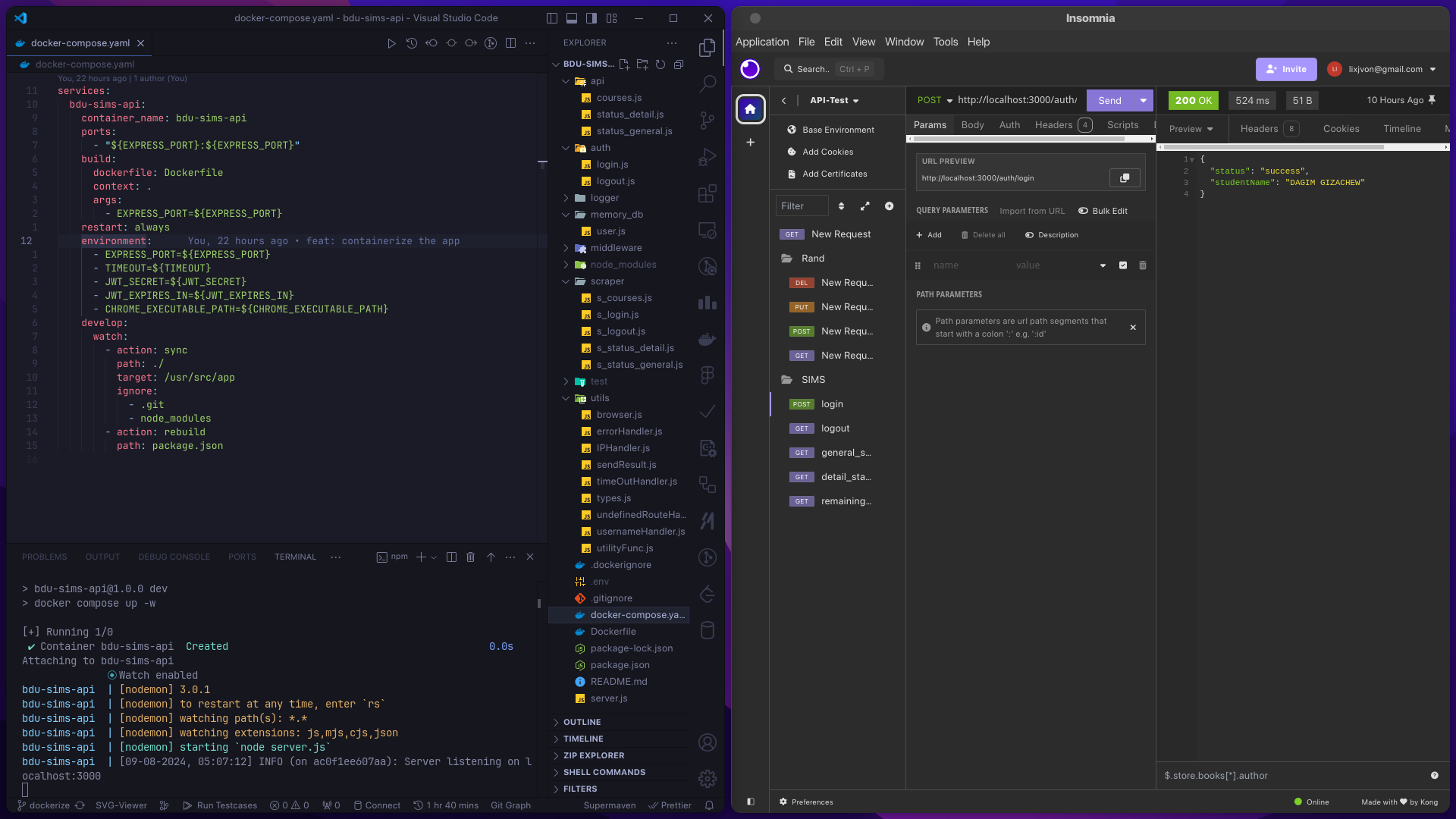1456x819 pixels.
Task: Open Remote Explorer in VS Code activity bar
Action: tap(707, 230)
